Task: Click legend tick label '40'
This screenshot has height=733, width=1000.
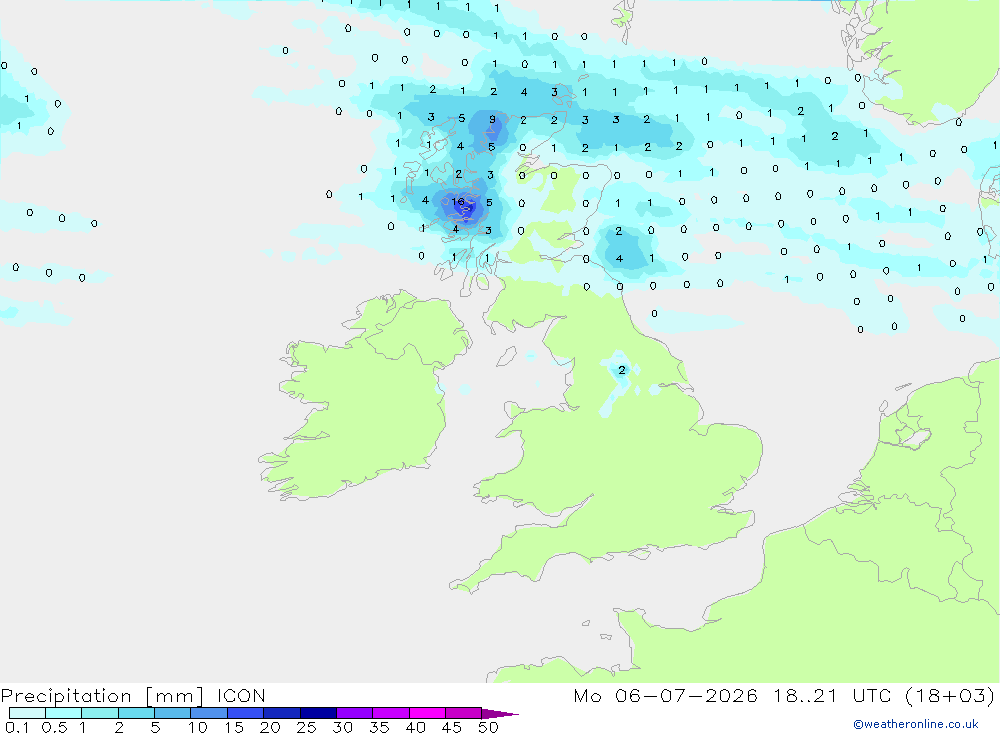Action: (x=415, y=727)
